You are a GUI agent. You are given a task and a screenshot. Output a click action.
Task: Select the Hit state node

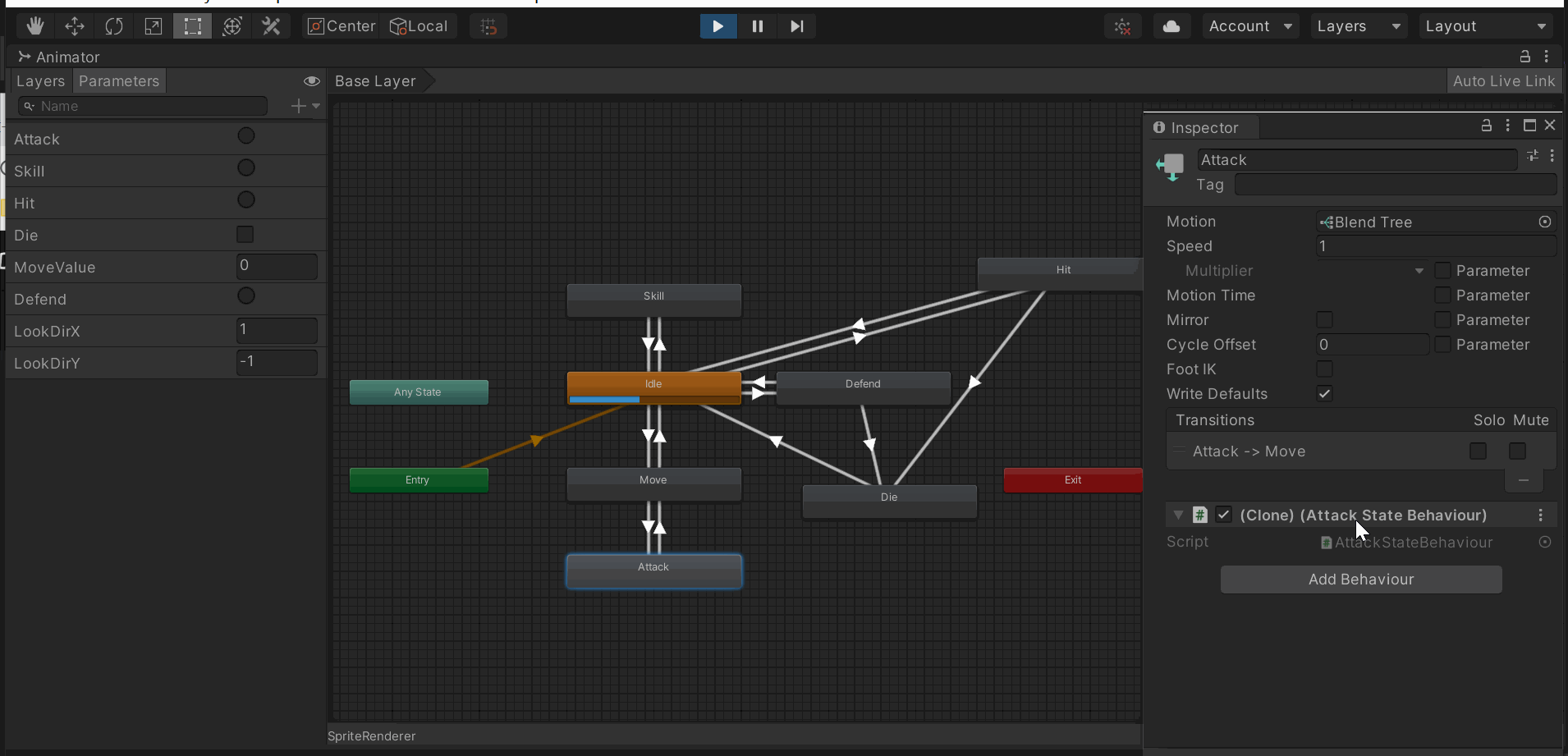pyautogui.click(x=1060, y=273)
